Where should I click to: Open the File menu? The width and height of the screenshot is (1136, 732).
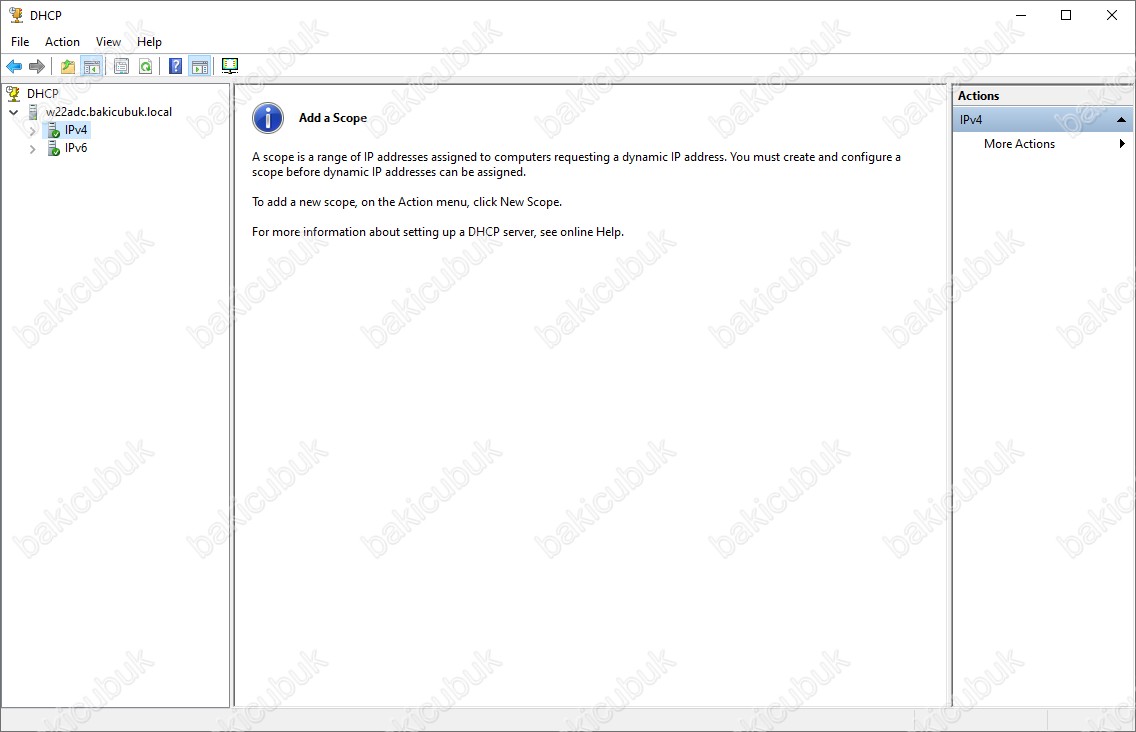pyautogui.click(x=20, y=42)
